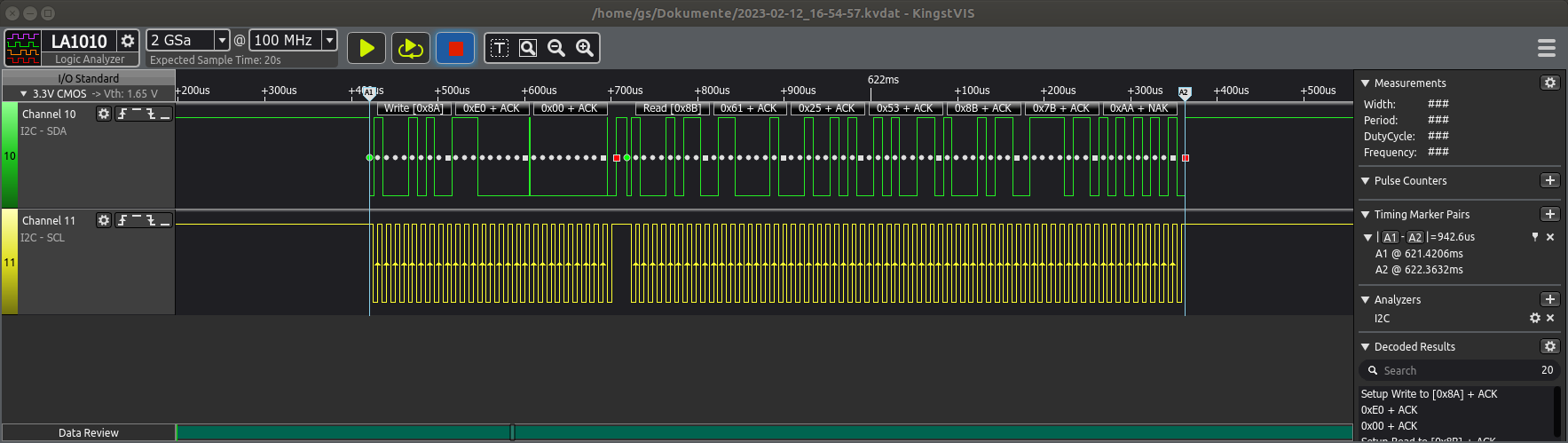Set rising-edge trigger on Channel 10
The image size is (1568, 443).
click(122, 114)
